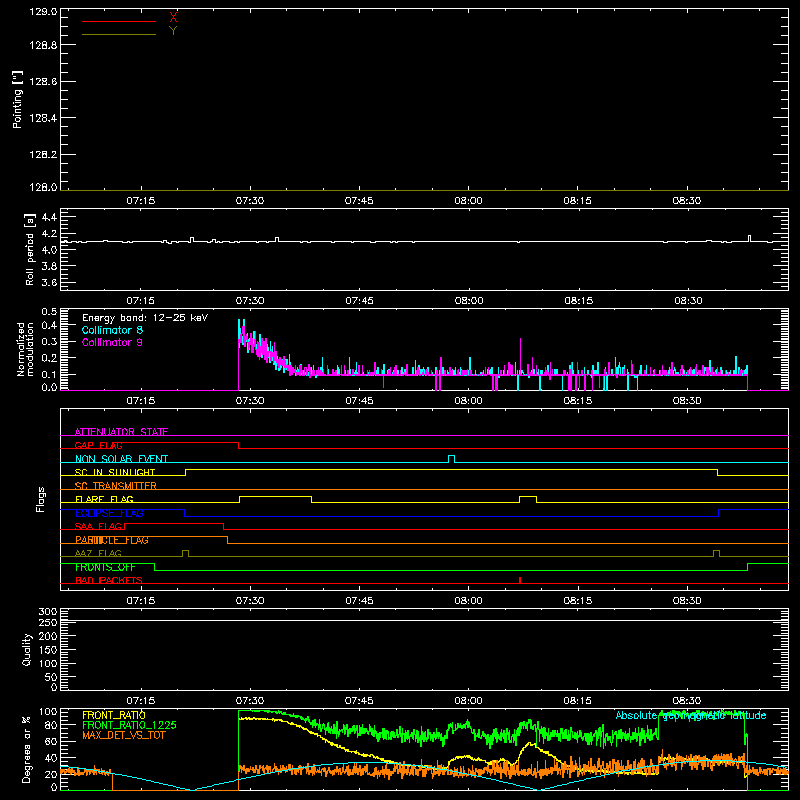The height and width of the screenshot is (800, 800).
Task: Click the Pointing ["] axis title
Action: tap(18, 99)
